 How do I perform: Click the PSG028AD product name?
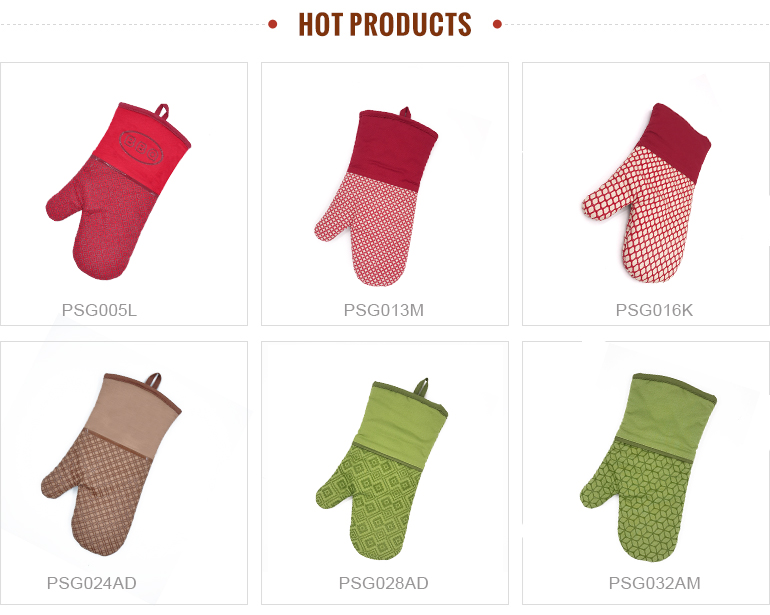tap(384, 583)
